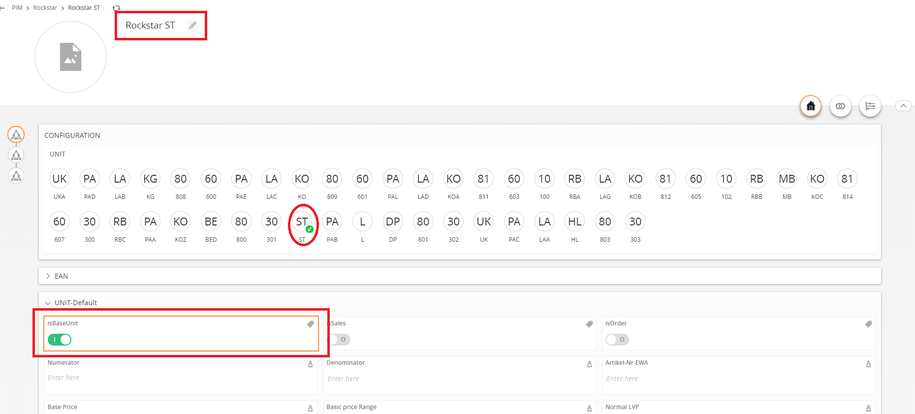Screen dimensions: 915x414
Task: Enable the isOrder toggle
Action: point(617,339)
